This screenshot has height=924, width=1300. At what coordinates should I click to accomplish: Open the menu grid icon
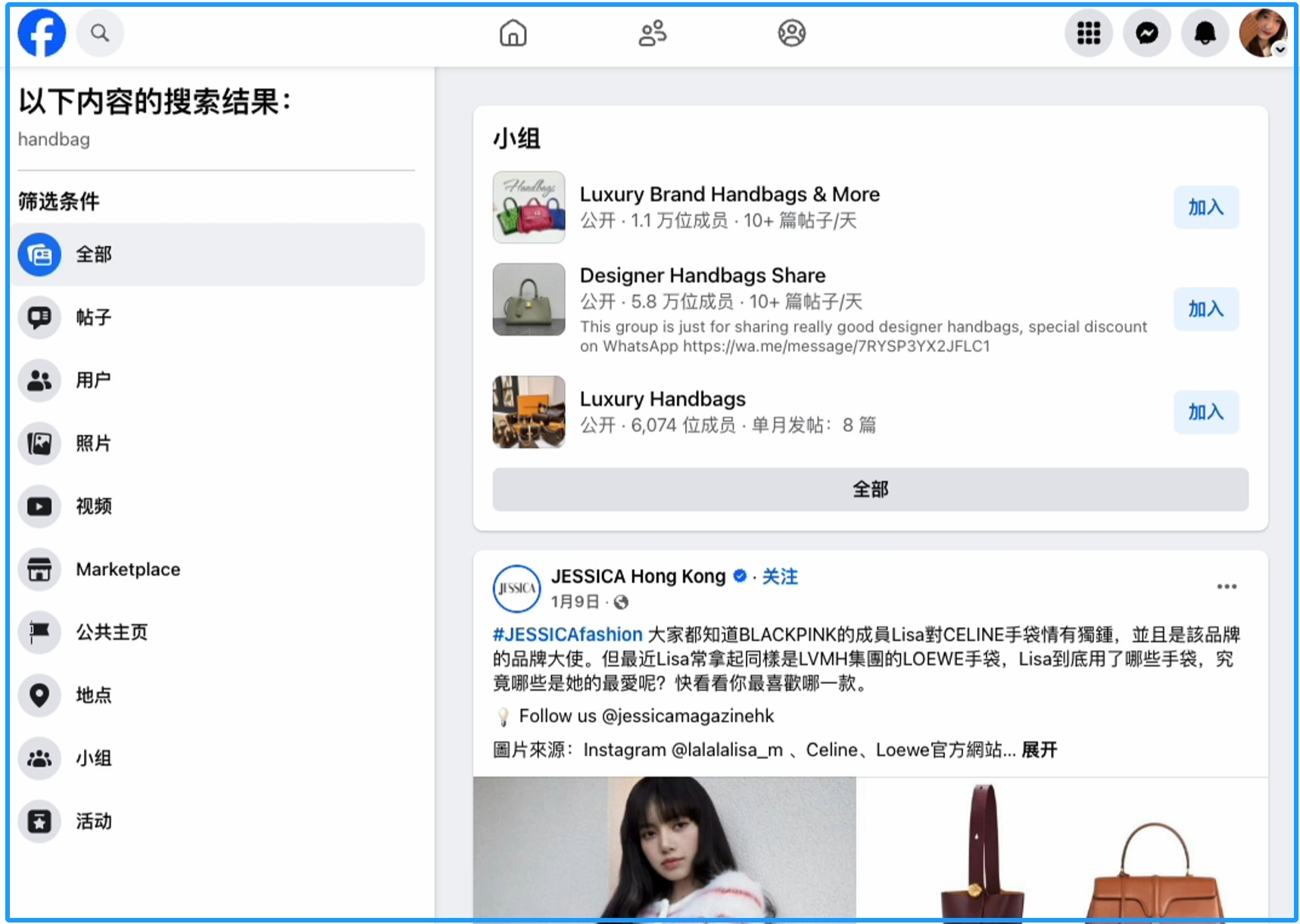pos(1089,33)
